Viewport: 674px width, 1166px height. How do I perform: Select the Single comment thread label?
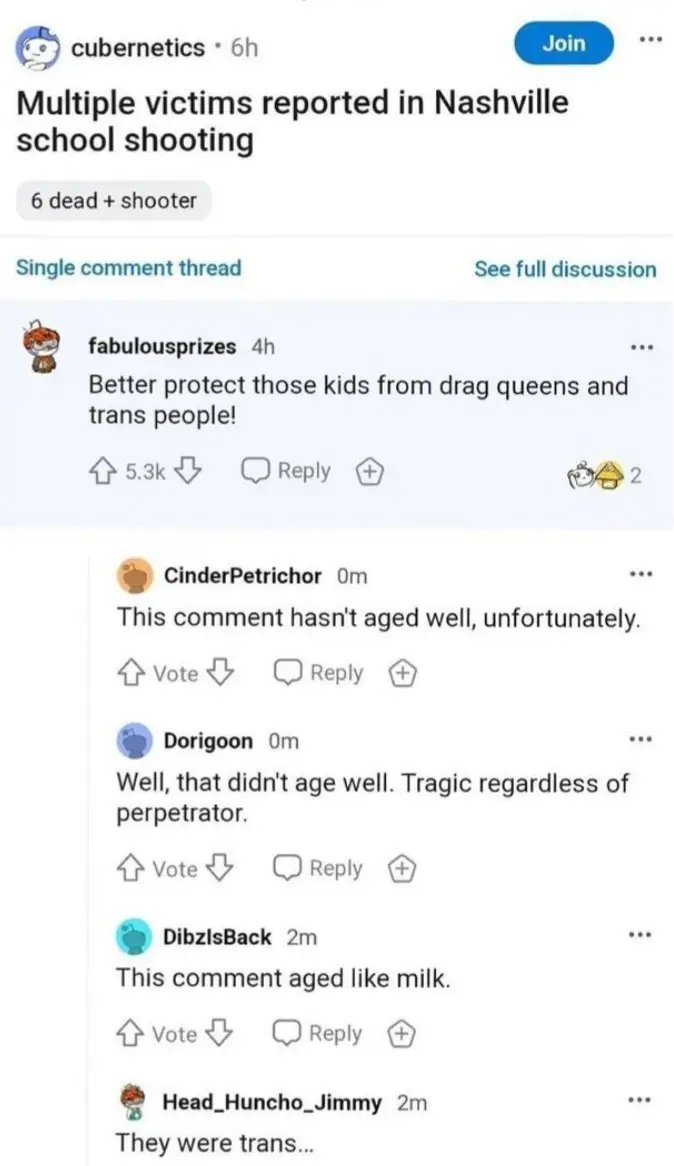click(129, 268)
